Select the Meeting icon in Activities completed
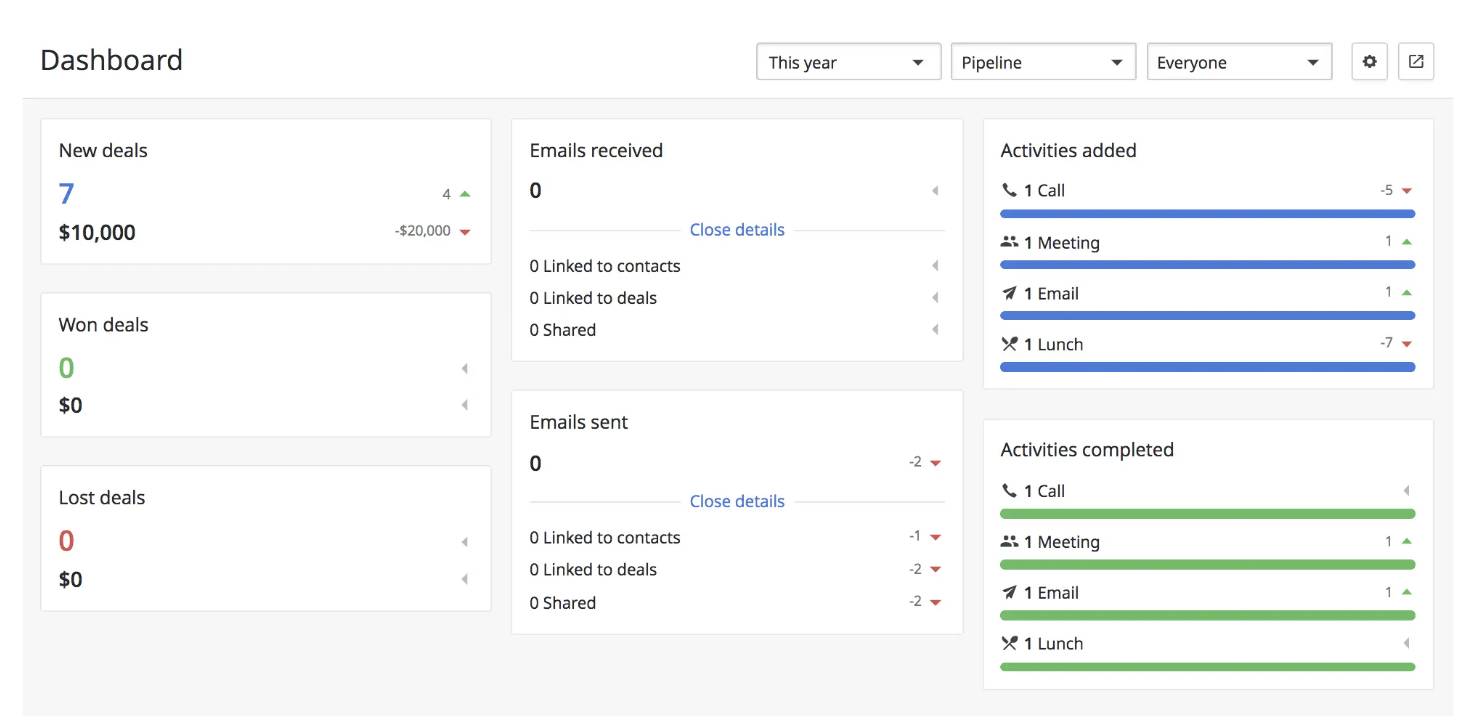 1011,541
